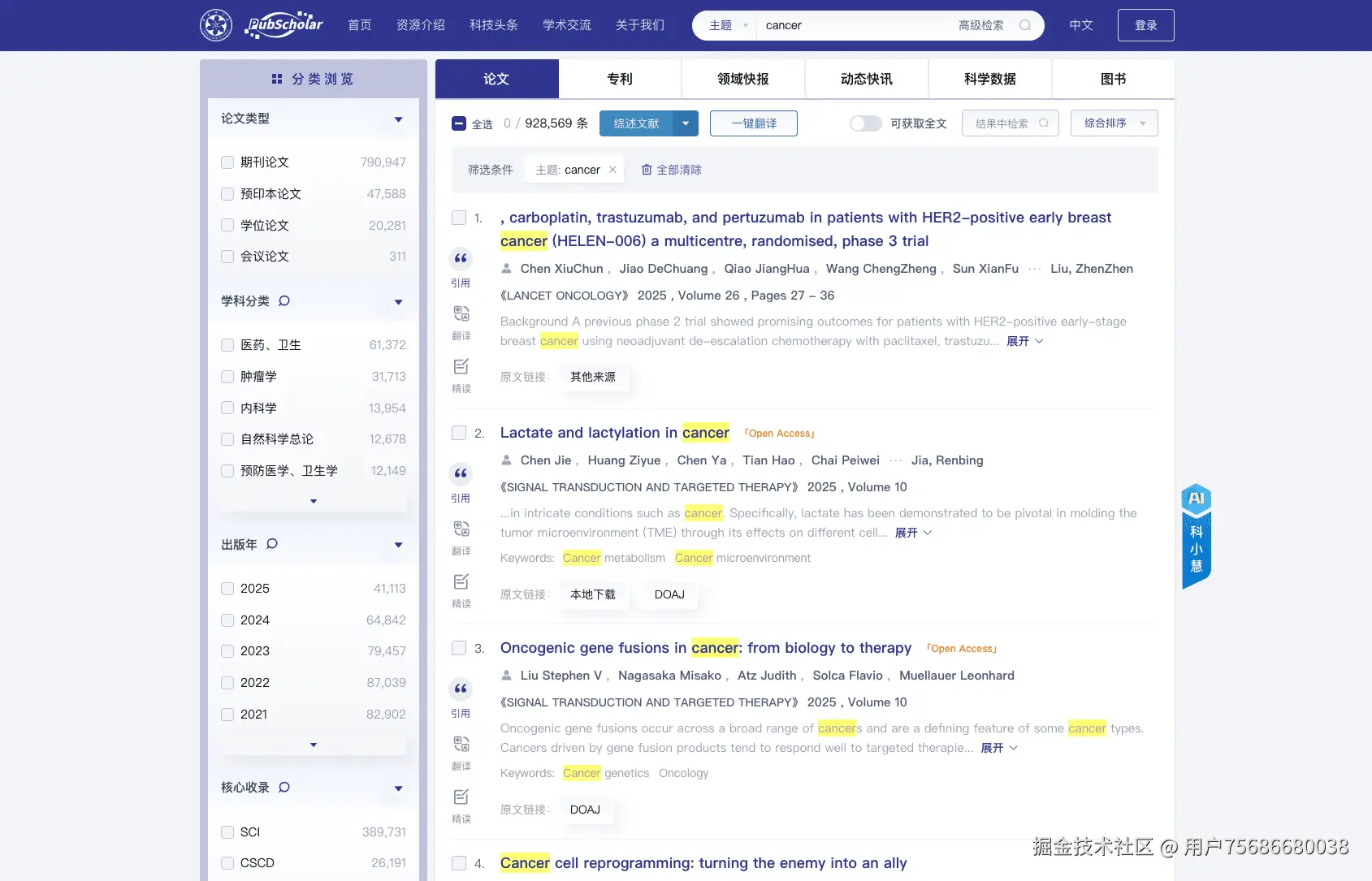The height and width of the screenshot is (881, 1372).
Task: Open the AI assistant 科小慧 widget
Action: point(1197,536)
